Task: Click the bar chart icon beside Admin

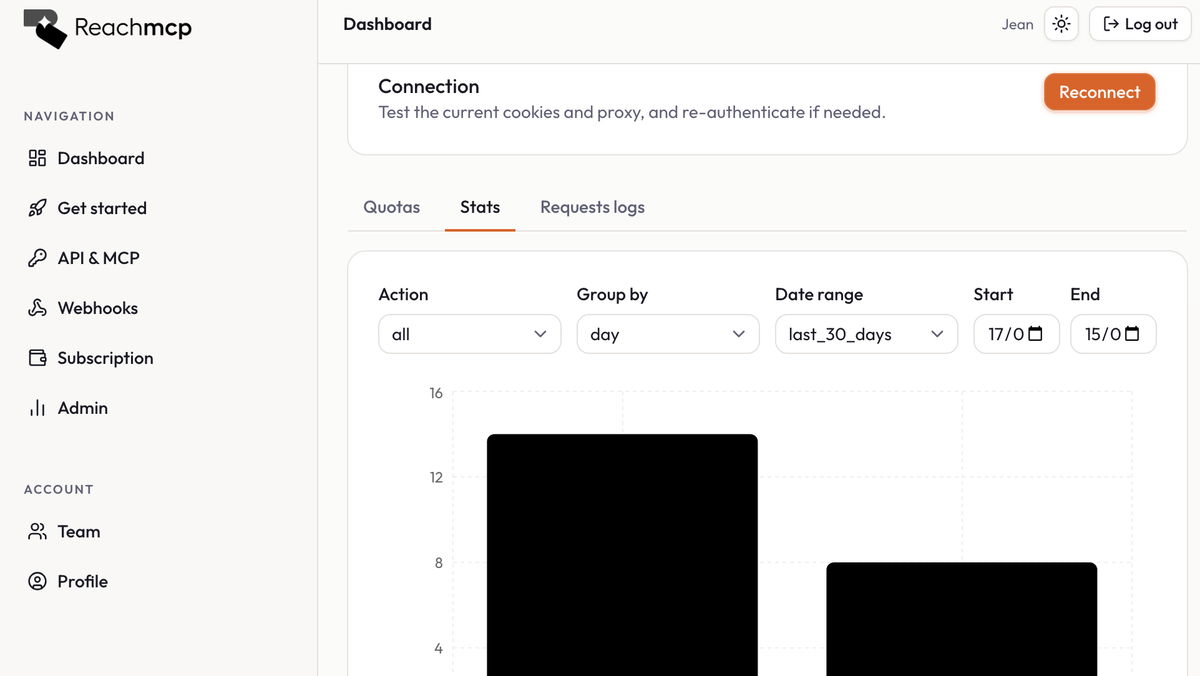Action: pyautogui.click(x=37, y=408)
